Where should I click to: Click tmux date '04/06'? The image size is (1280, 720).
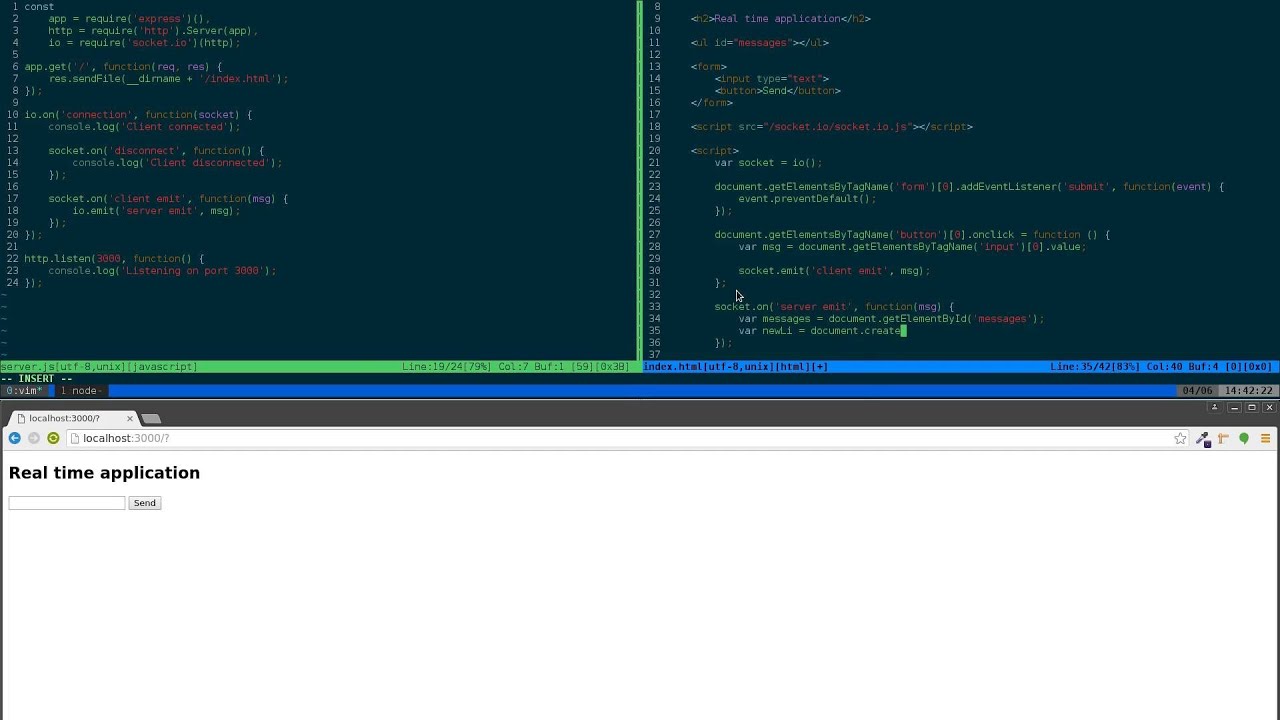(1197, 390)
